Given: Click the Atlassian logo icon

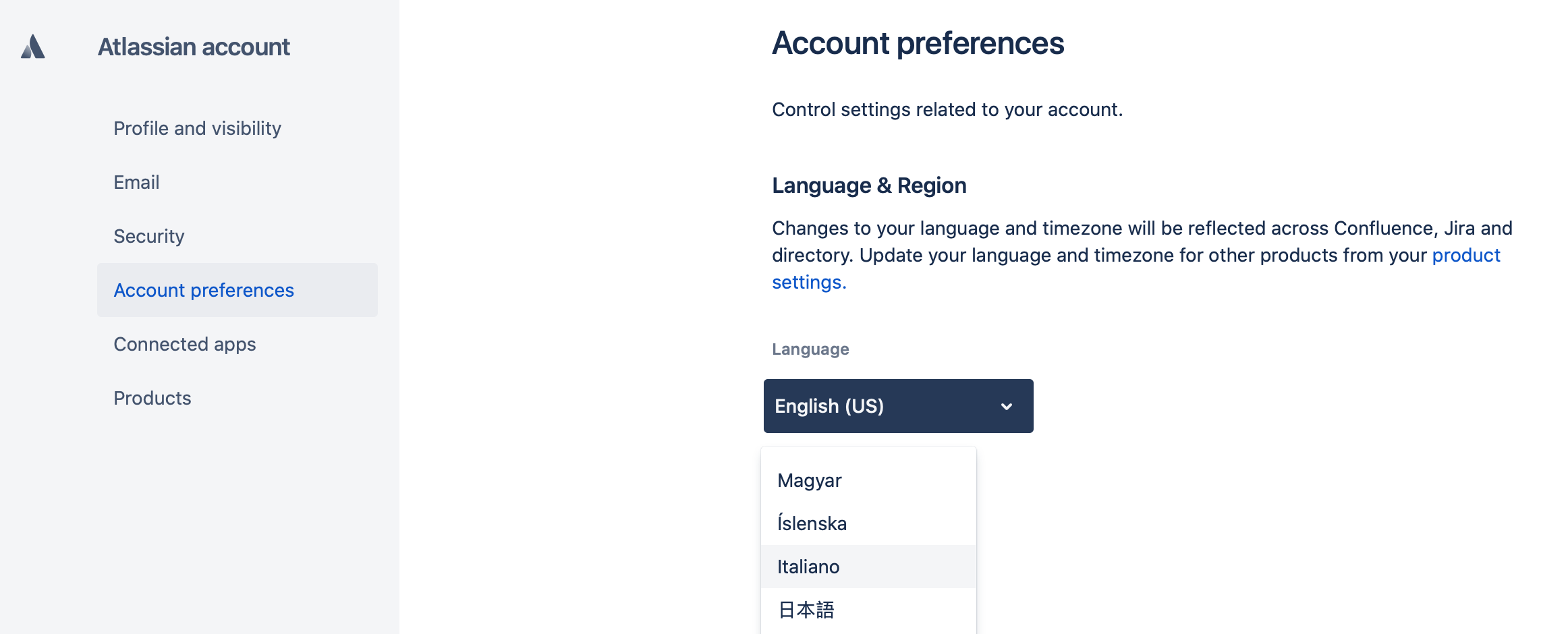Looking at the screenshot, I should [x=33, y=47].
